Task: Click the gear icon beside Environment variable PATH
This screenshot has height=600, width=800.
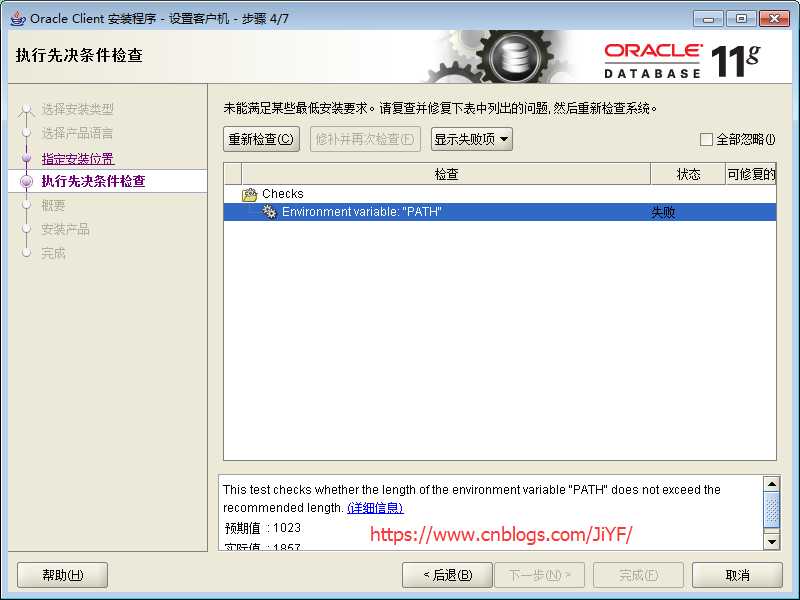Action: coord(269,211)
